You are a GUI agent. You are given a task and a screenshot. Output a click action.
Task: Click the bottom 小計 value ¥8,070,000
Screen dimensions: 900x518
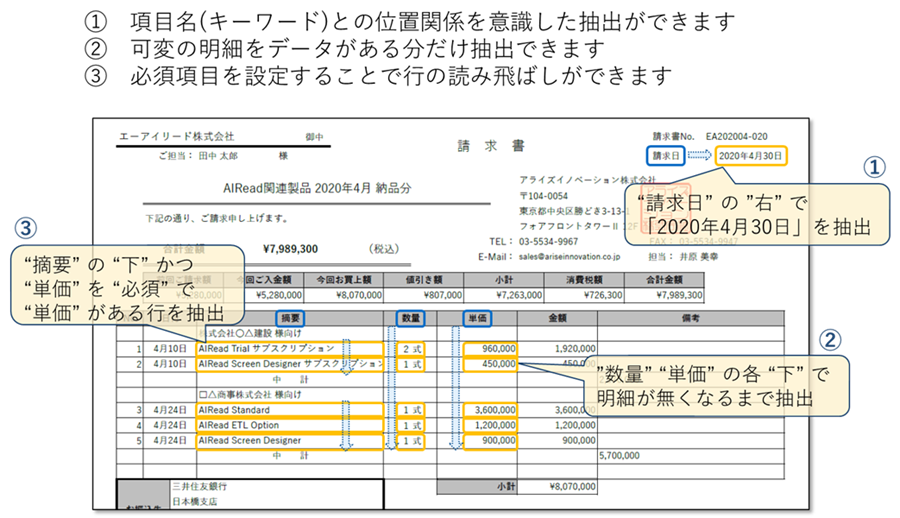tap(572, 486)
